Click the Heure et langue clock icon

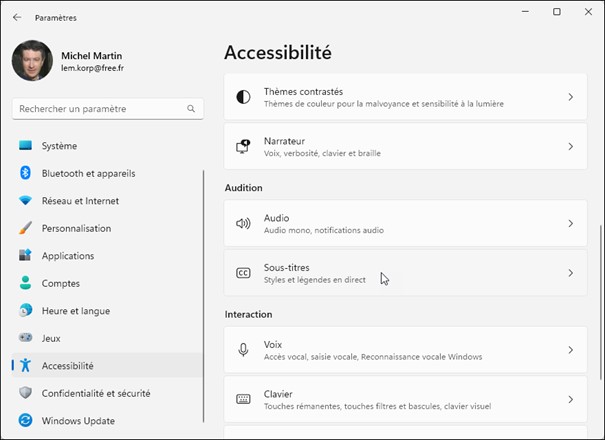coord(25,311)
